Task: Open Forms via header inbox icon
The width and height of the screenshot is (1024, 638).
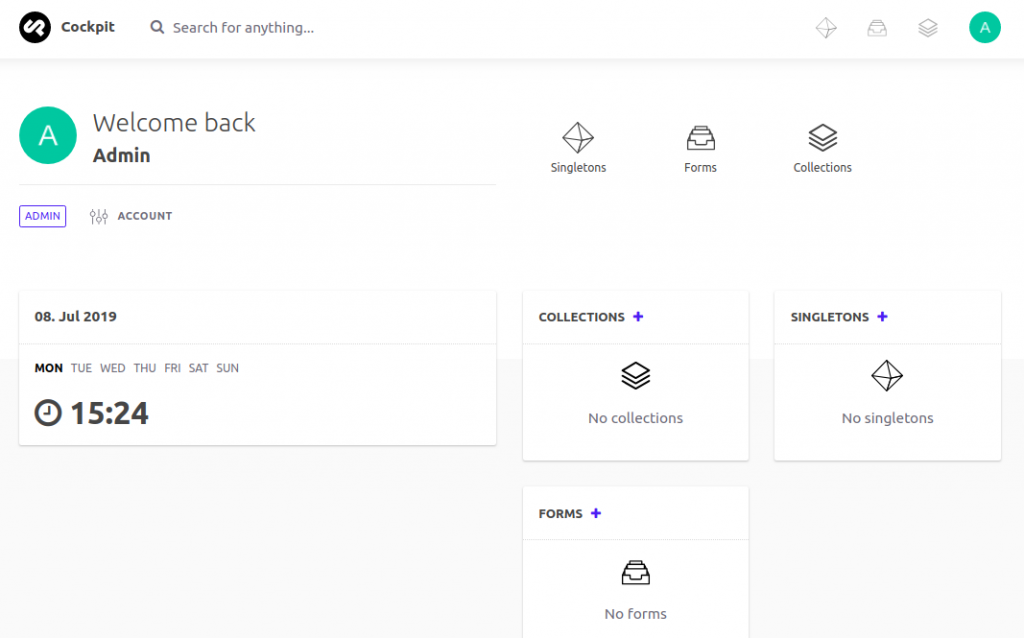Action: [x=877, y=28]
